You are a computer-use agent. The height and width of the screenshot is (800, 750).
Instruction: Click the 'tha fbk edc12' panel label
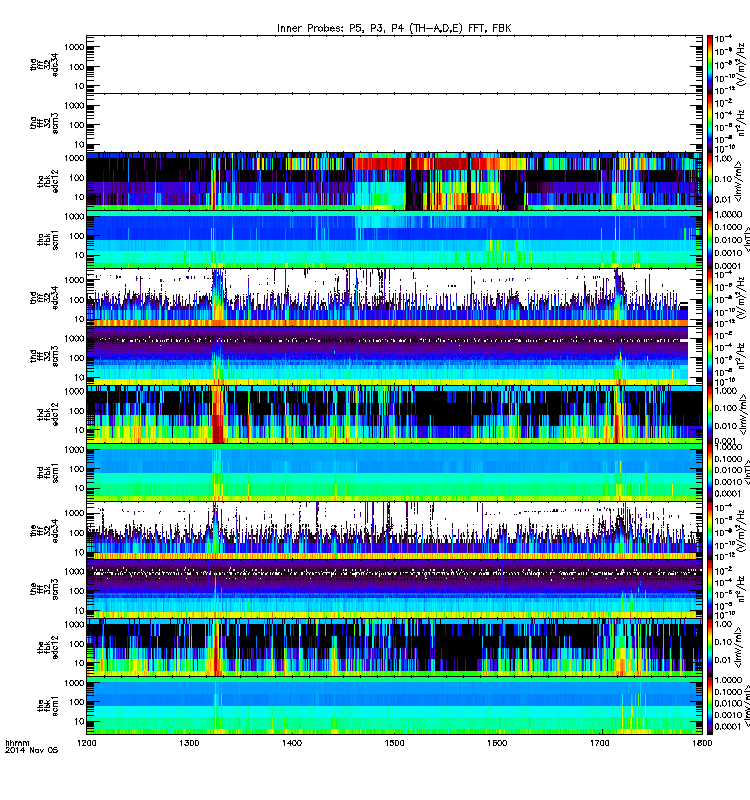(x=48, y=181)
